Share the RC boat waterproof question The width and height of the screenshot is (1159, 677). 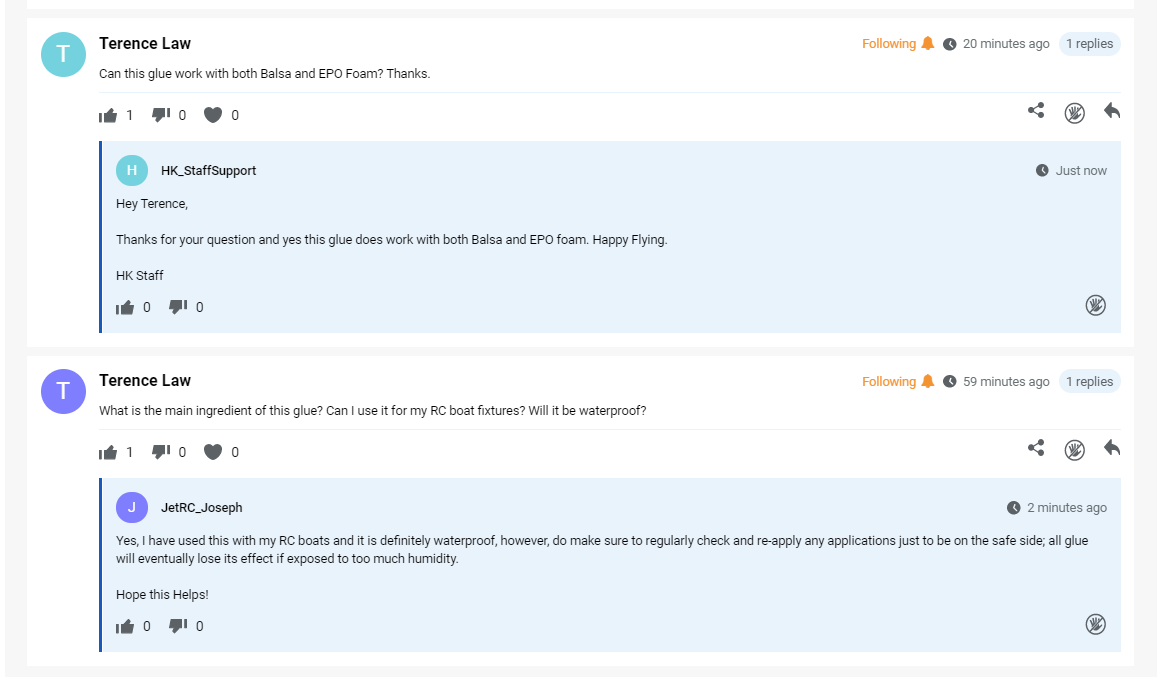pyautogui.click(x=1036, y=448)
